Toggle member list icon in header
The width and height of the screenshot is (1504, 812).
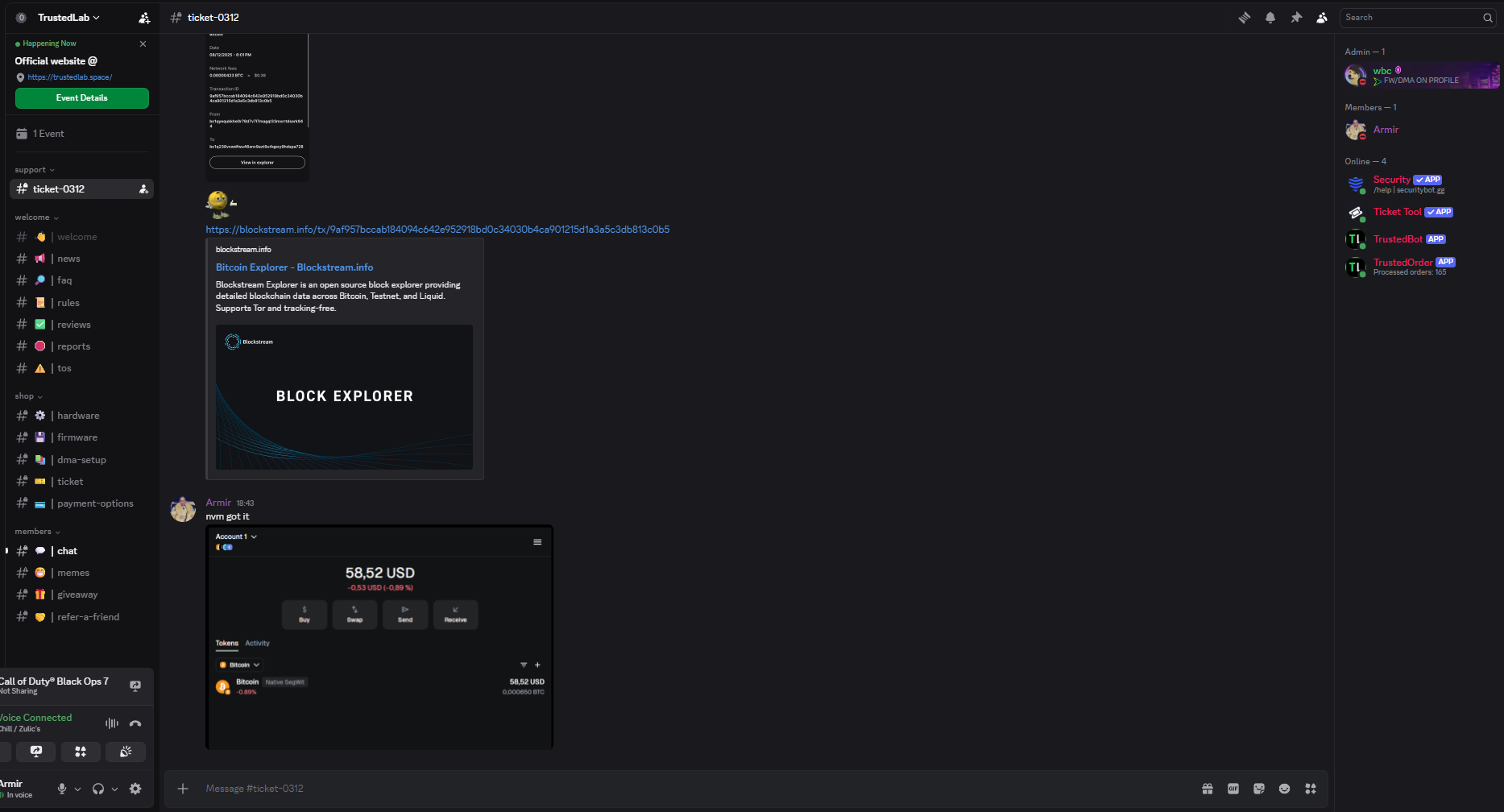[x=1322, y=18]
